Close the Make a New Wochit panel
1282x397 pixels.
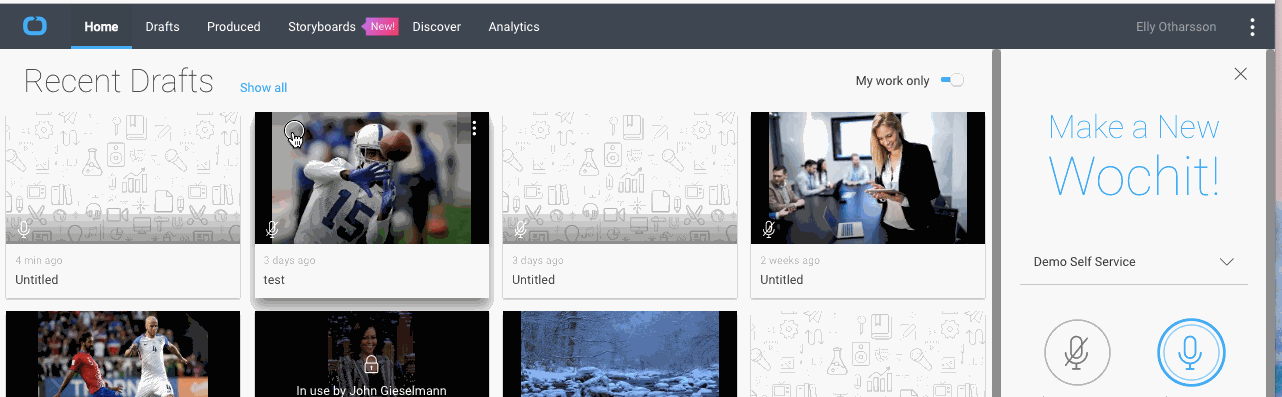[x=1240, y=74]
